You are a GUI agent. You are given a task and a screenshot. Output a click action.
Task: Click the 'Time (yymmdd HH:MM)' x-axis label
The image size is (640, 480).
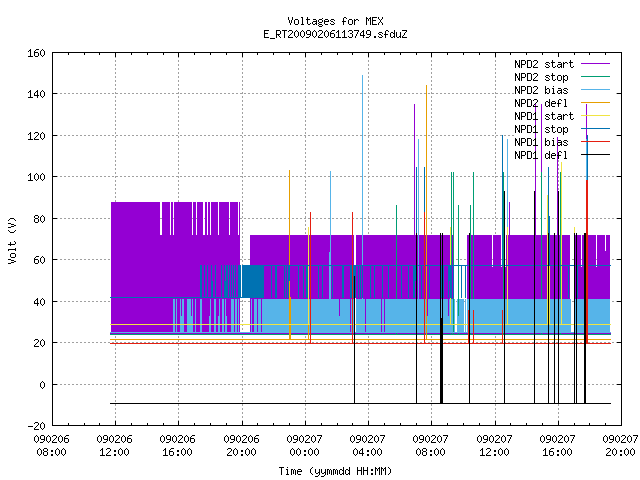point(335,471)
